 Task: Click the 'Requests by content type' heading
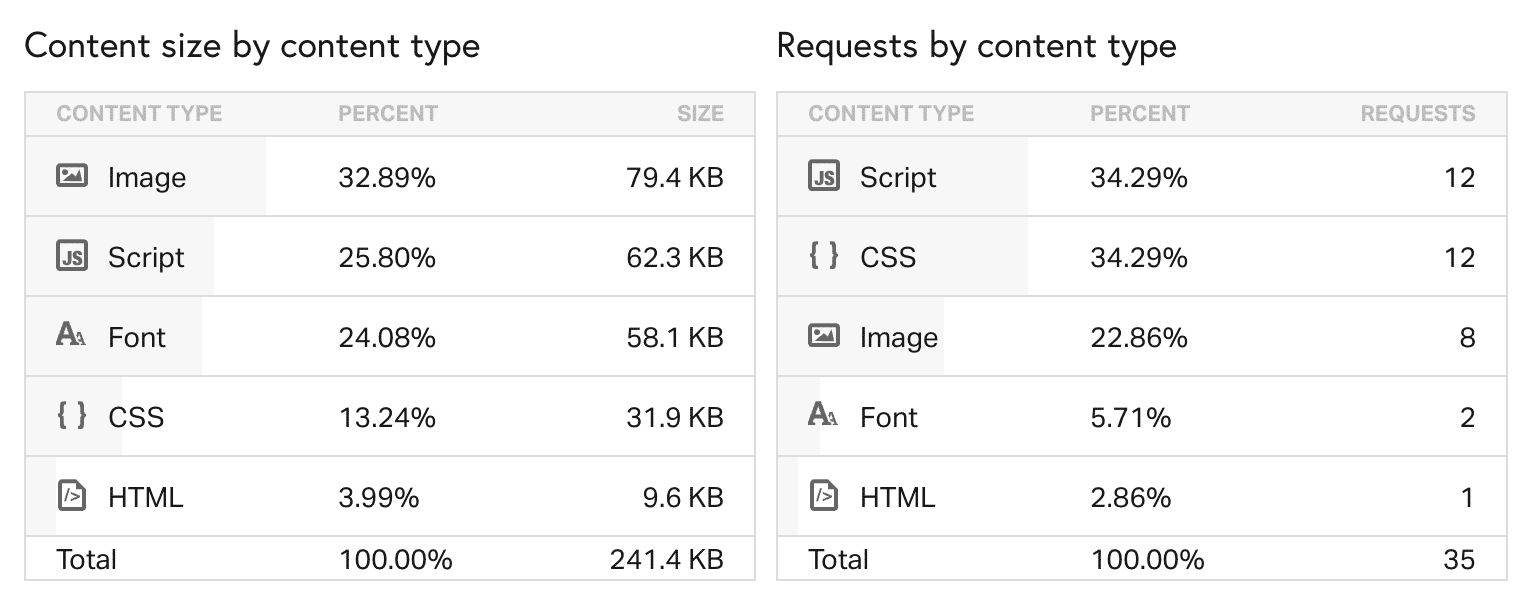click(976, 46)
